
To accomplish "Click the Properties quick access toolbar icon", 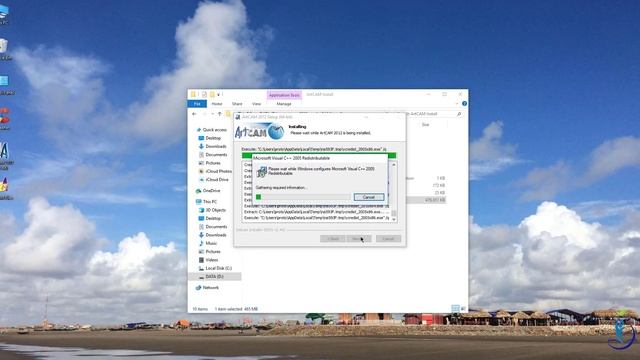I will pyautogui.click(x=204, y=94).
